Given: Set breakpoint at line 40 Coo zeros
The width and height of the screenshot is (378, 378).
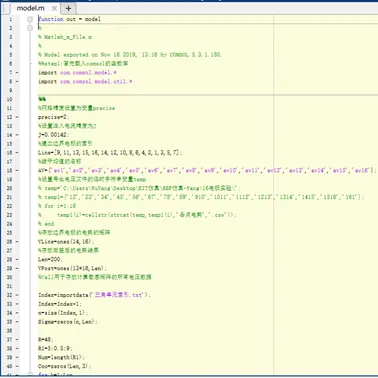Looking at the screenshot, I should pyautogui.click(x=17, y=366).
